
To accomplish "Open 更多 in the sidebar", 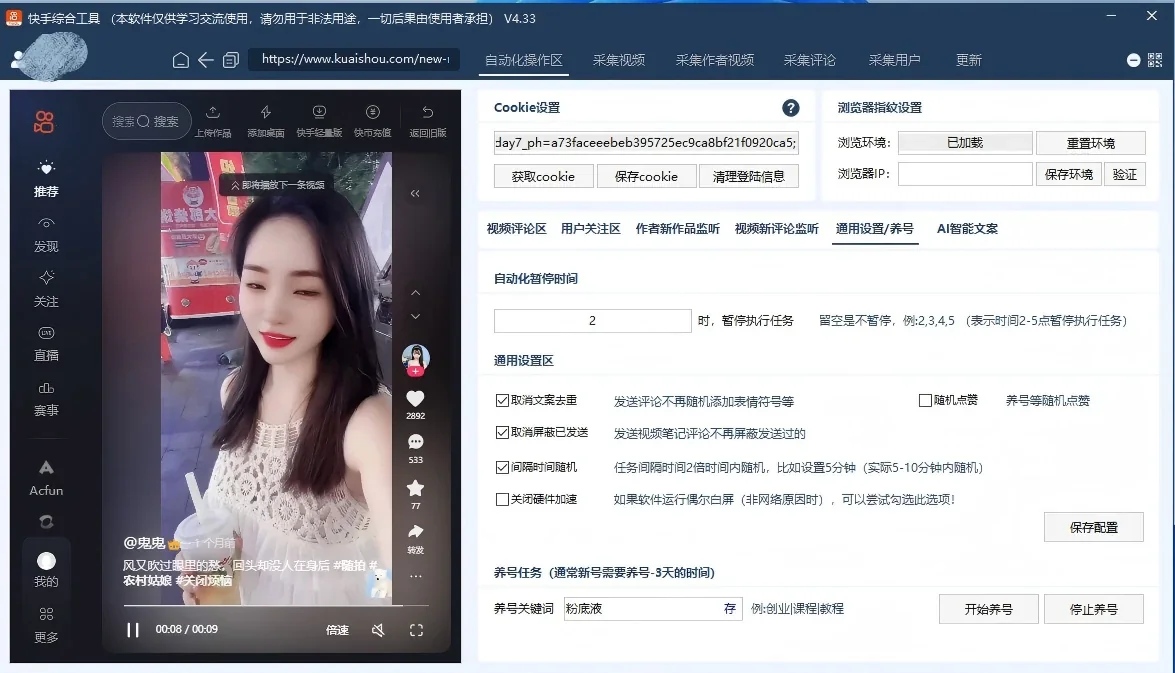I will point(46,626).
